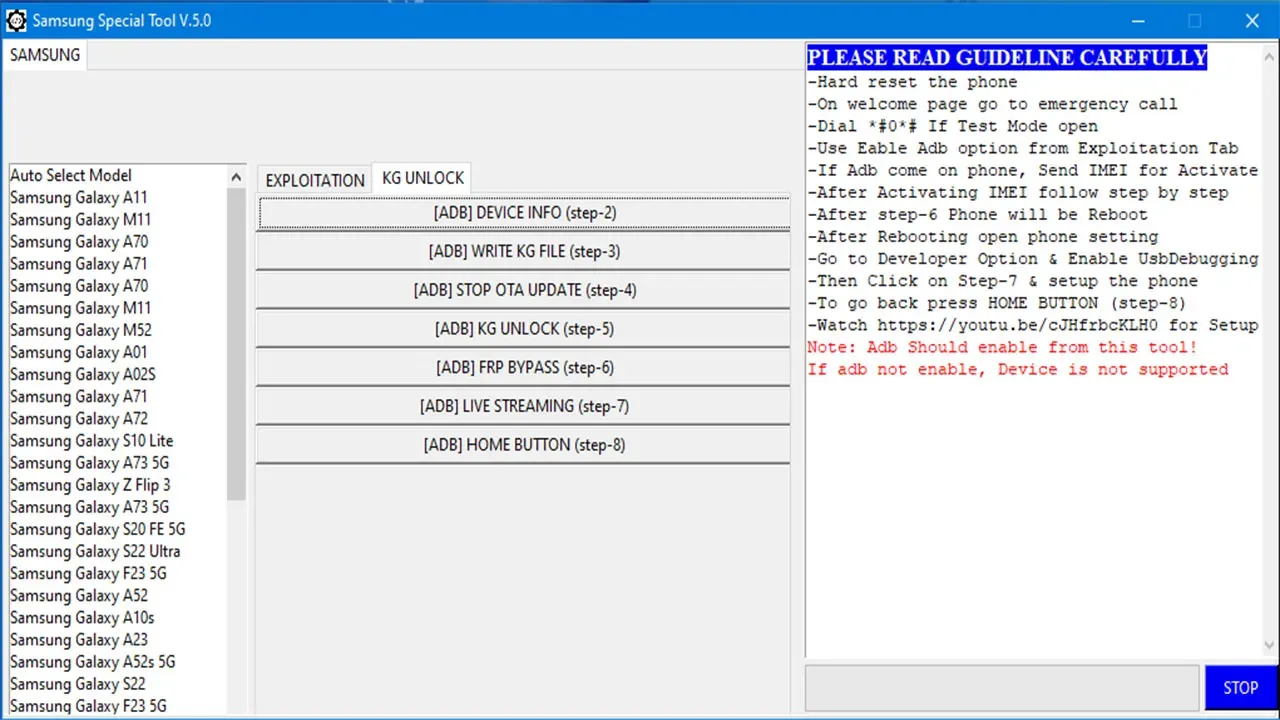Click the guideline panel scroll-down arrow

point(1270,645)
